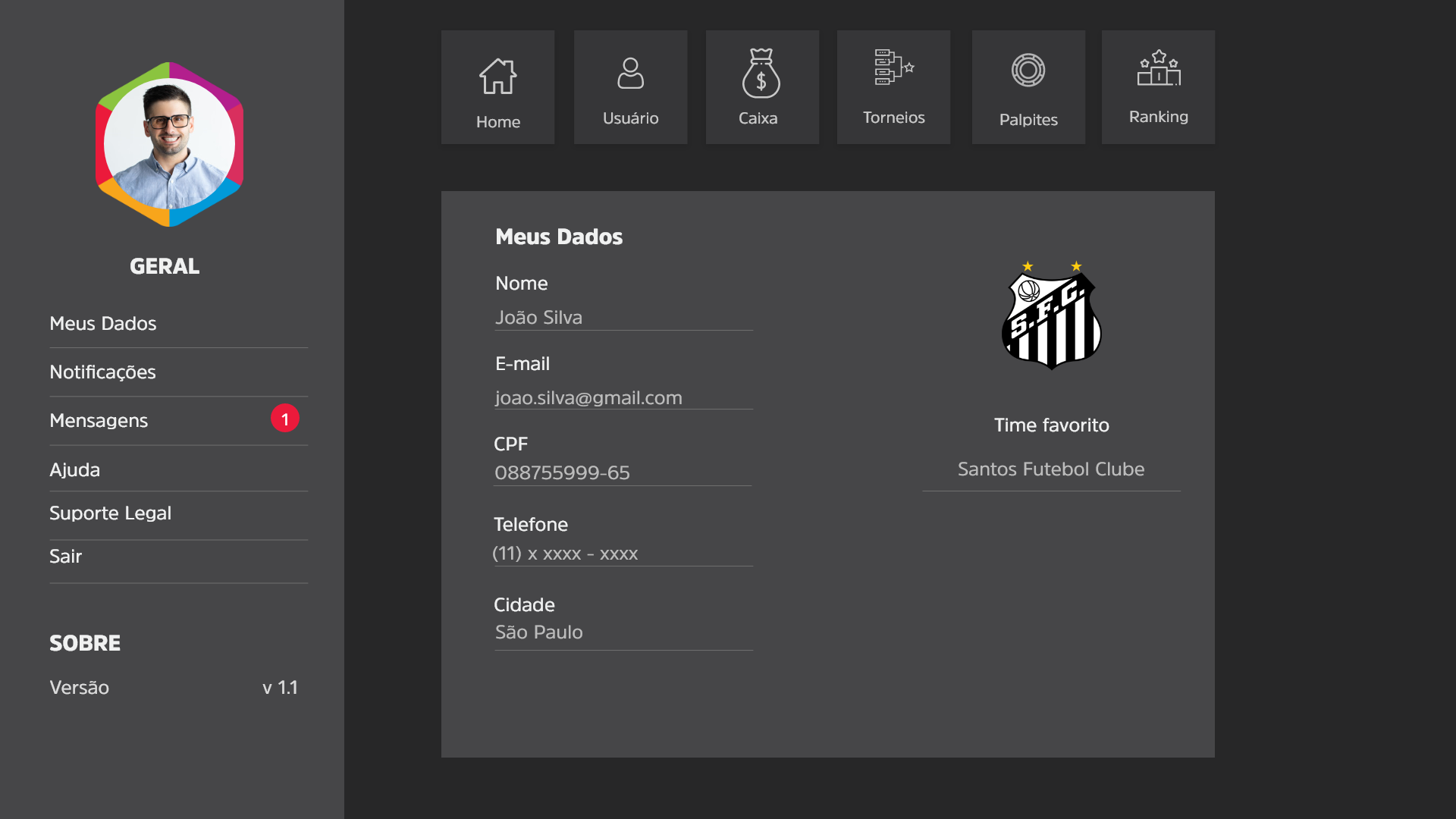Screen dimensions: 1456x819
Task: Click the Home house icon
Action: click(x=497, y=77)
